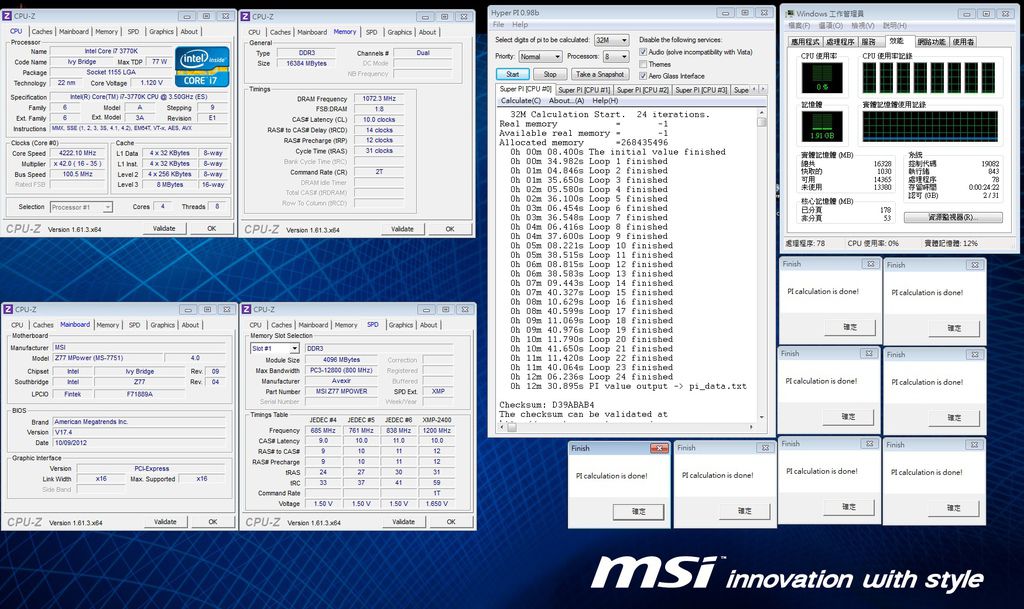The width and height of the screenshot is (1024, 609).
Task: Click OK in the CPU-Z Memory window
Action: point(450,229)
